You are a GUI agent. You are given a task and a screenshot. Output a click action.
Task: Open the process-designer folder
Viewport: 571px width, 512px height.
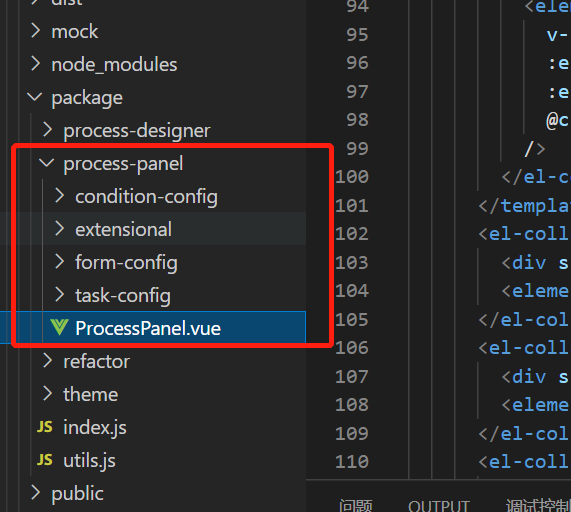click(137, 131)
